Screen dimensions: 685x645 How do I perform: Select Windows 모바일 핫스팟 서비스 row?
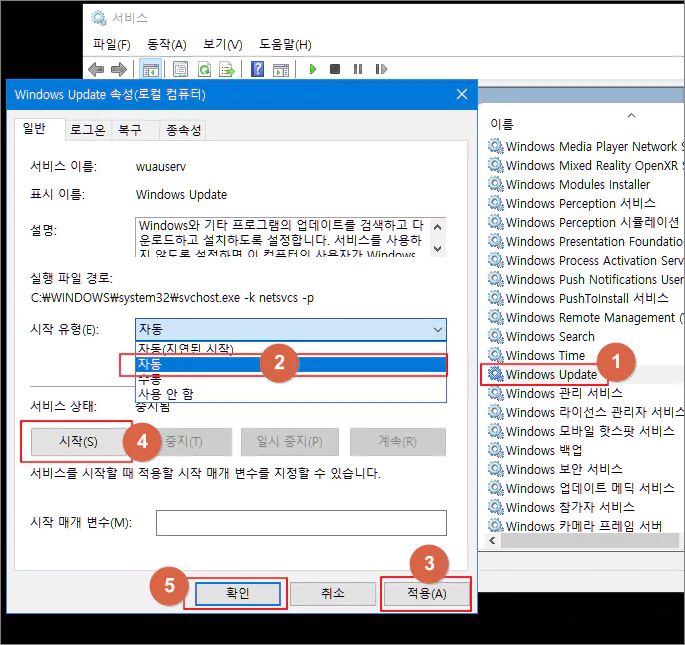click(585, 431)
